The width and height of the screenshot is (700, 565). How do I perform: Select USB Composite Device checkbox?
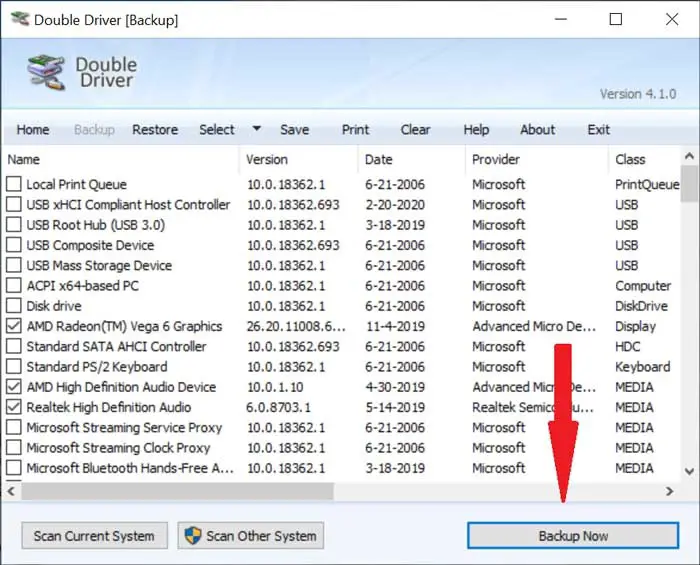click(x=14, y=245)
